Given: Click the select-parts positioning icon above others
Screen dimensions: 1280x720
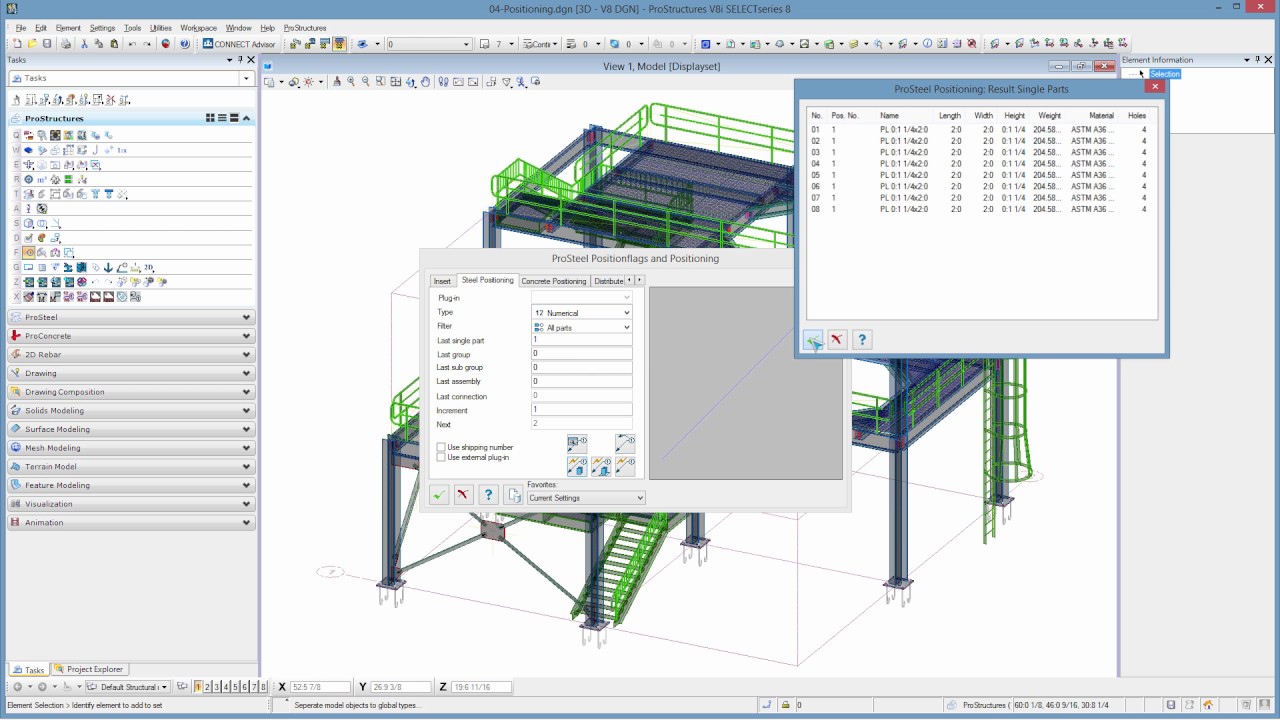Looking at the screenshot, I should [577, 443].
